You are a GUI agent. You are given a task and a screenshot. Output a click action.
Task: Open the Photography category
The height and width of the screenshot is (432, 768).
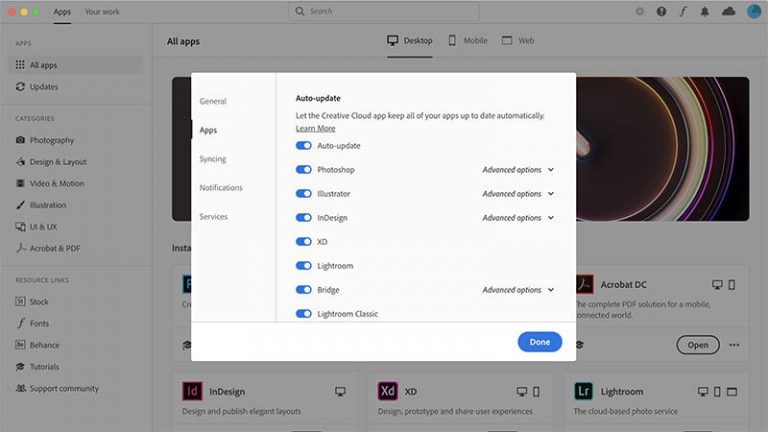pos(45,140)
